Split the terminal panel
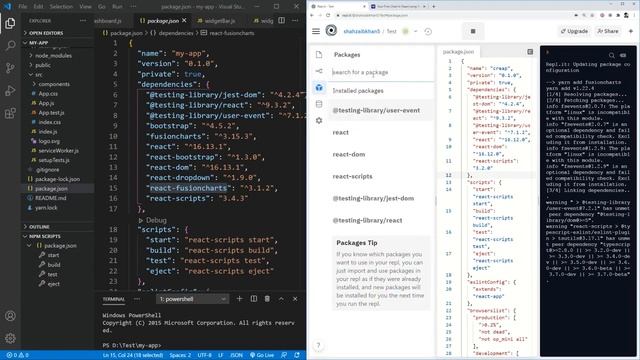Image resolution: width=640 pixels, height=360 pixels. (x=253, y=299)
